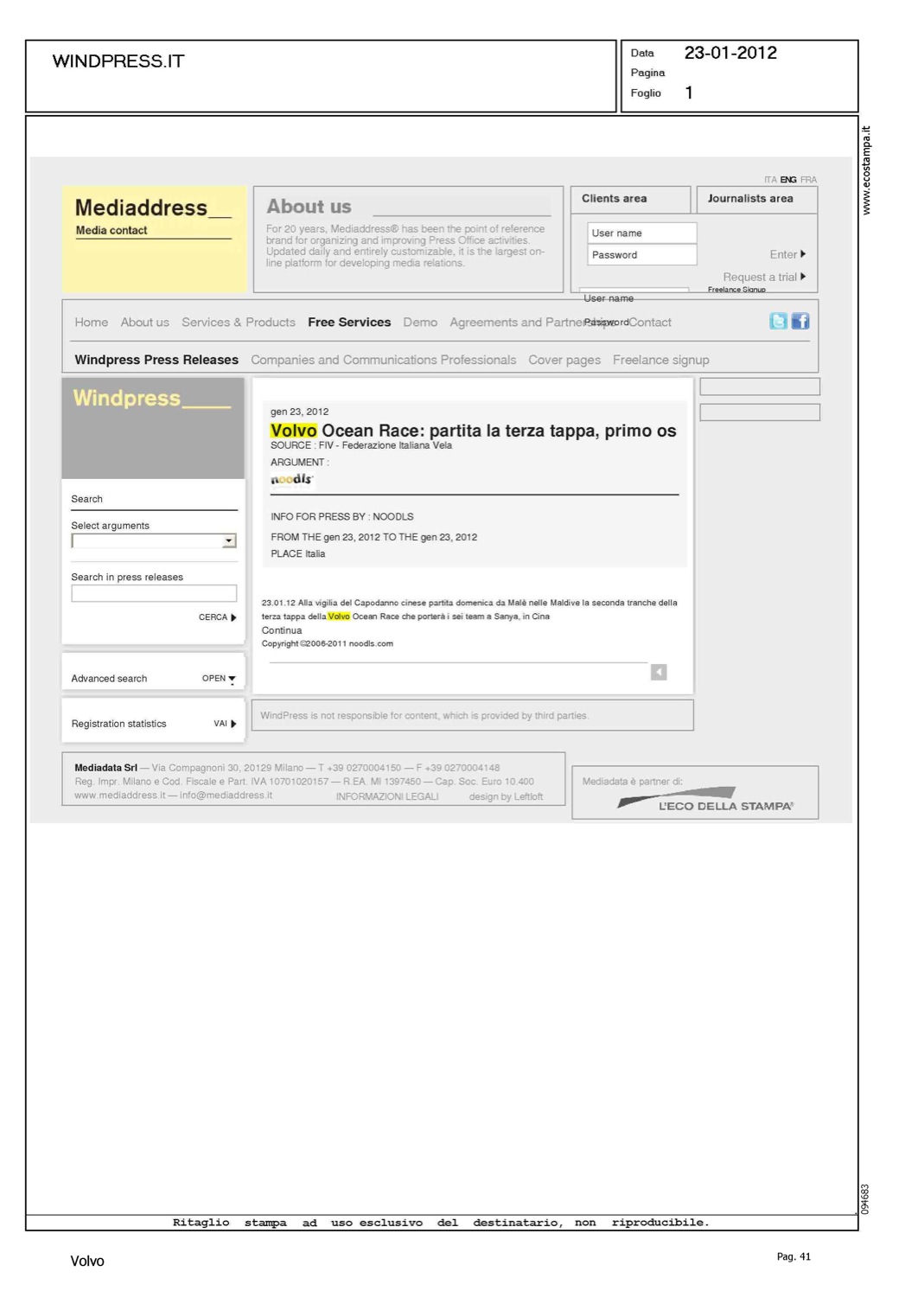924x1297 pixels.
Task: Click the noodls logo
Action: pos(291,480)
